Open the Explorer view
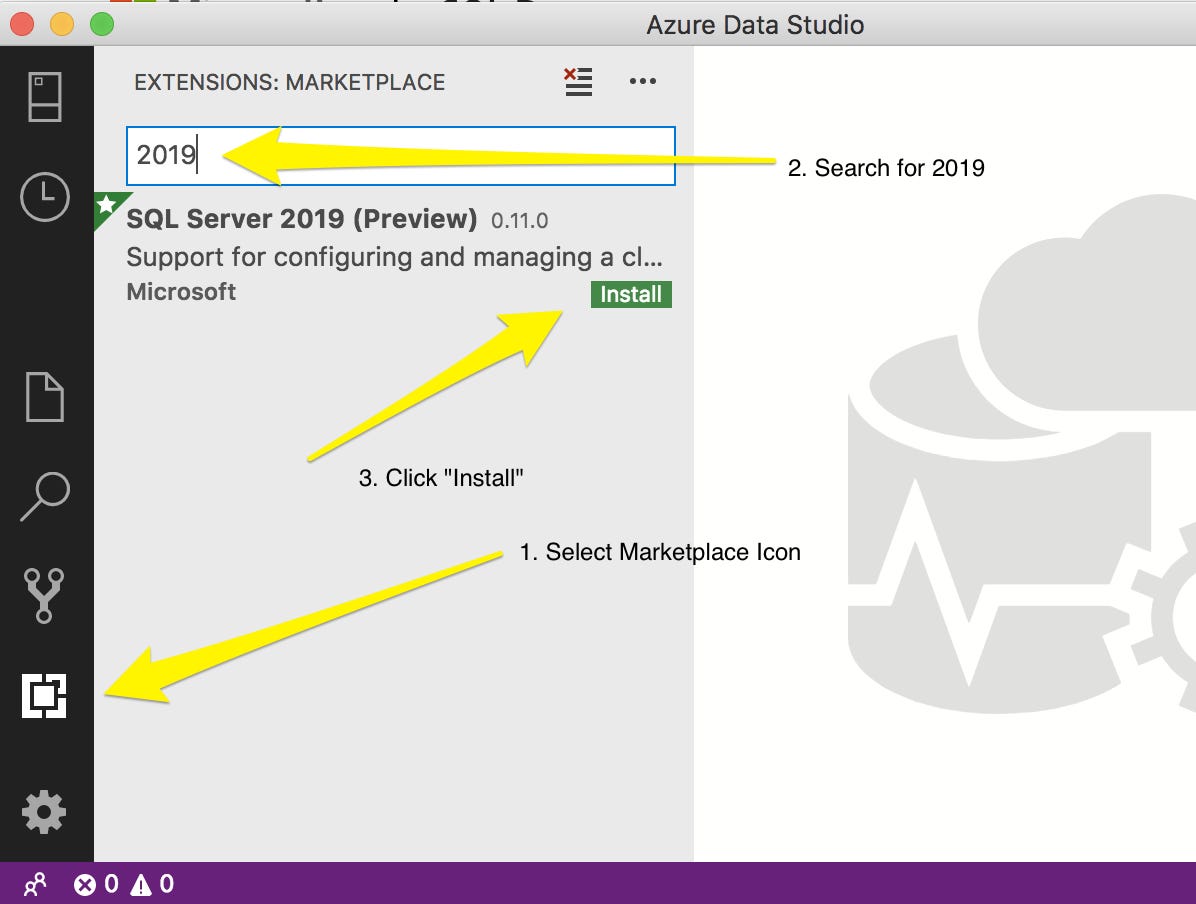Screen dimensions: 1196x904 point(45,397)
